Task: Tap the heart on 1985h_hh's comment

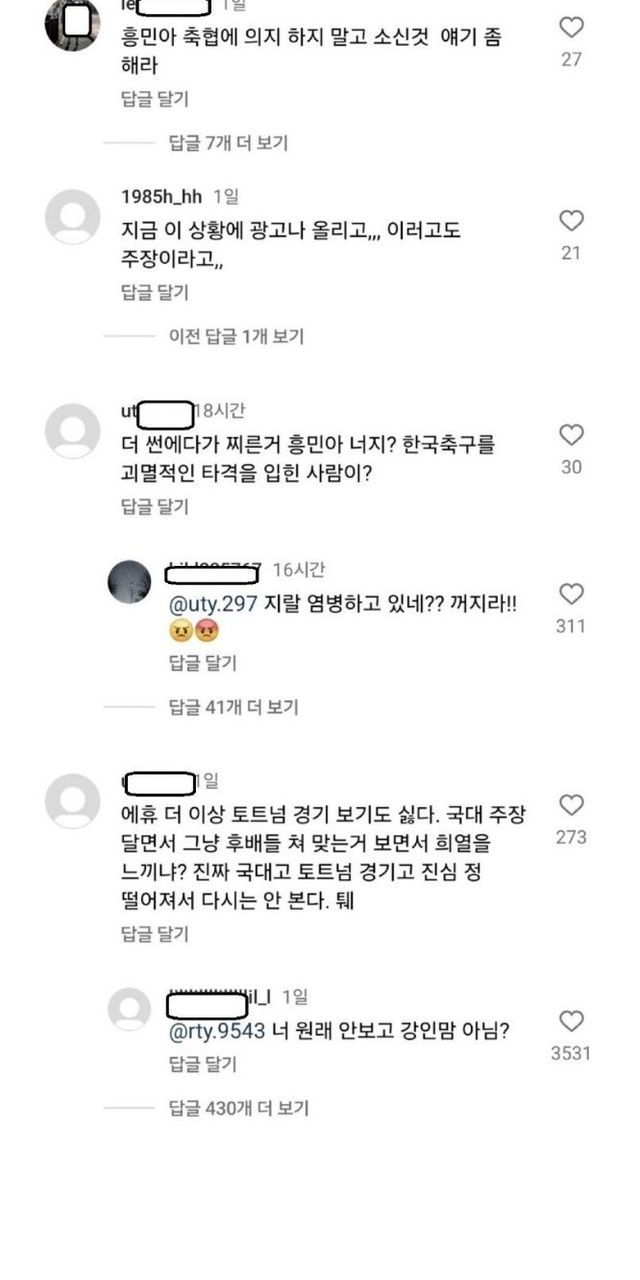Action: coord(571,221)
